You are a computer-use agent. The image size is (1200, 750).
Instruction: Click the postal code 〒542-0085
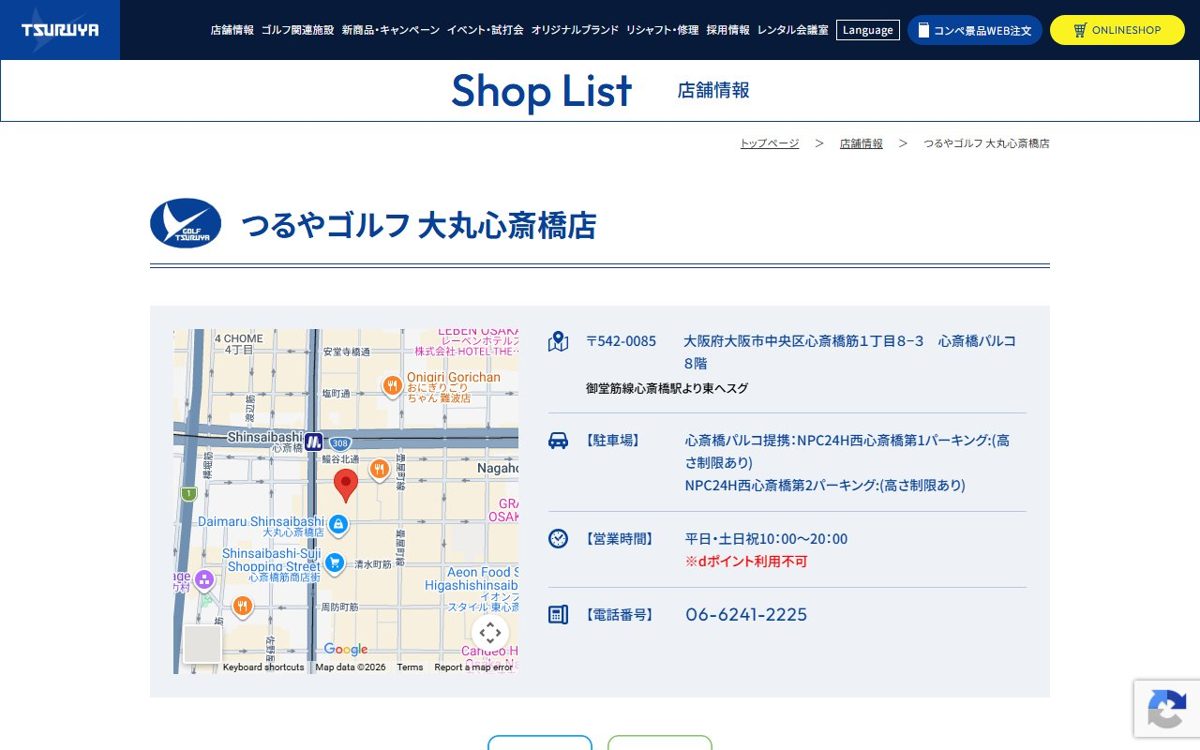click(x=621, y=341)
